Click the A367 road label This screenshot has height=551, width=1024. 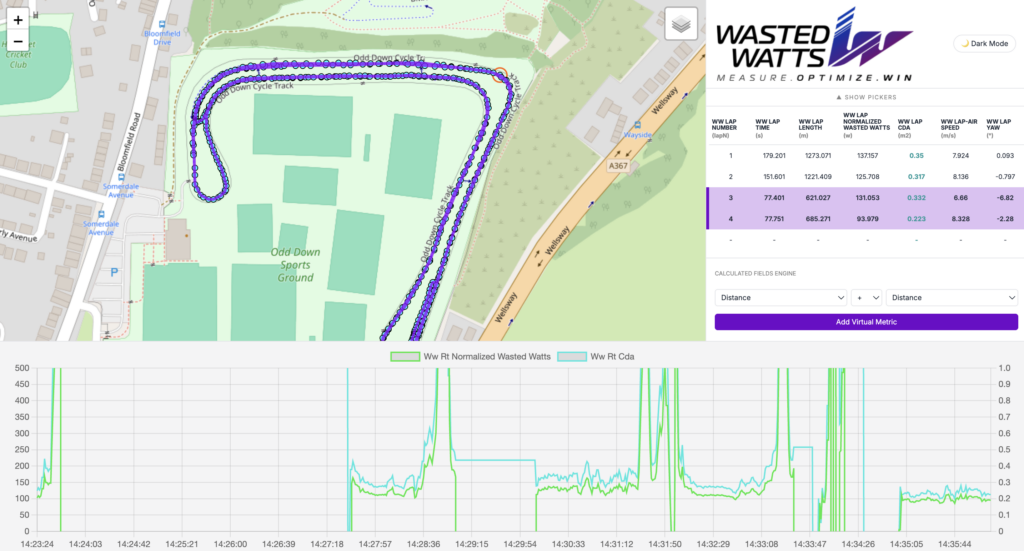coord(618,166)
